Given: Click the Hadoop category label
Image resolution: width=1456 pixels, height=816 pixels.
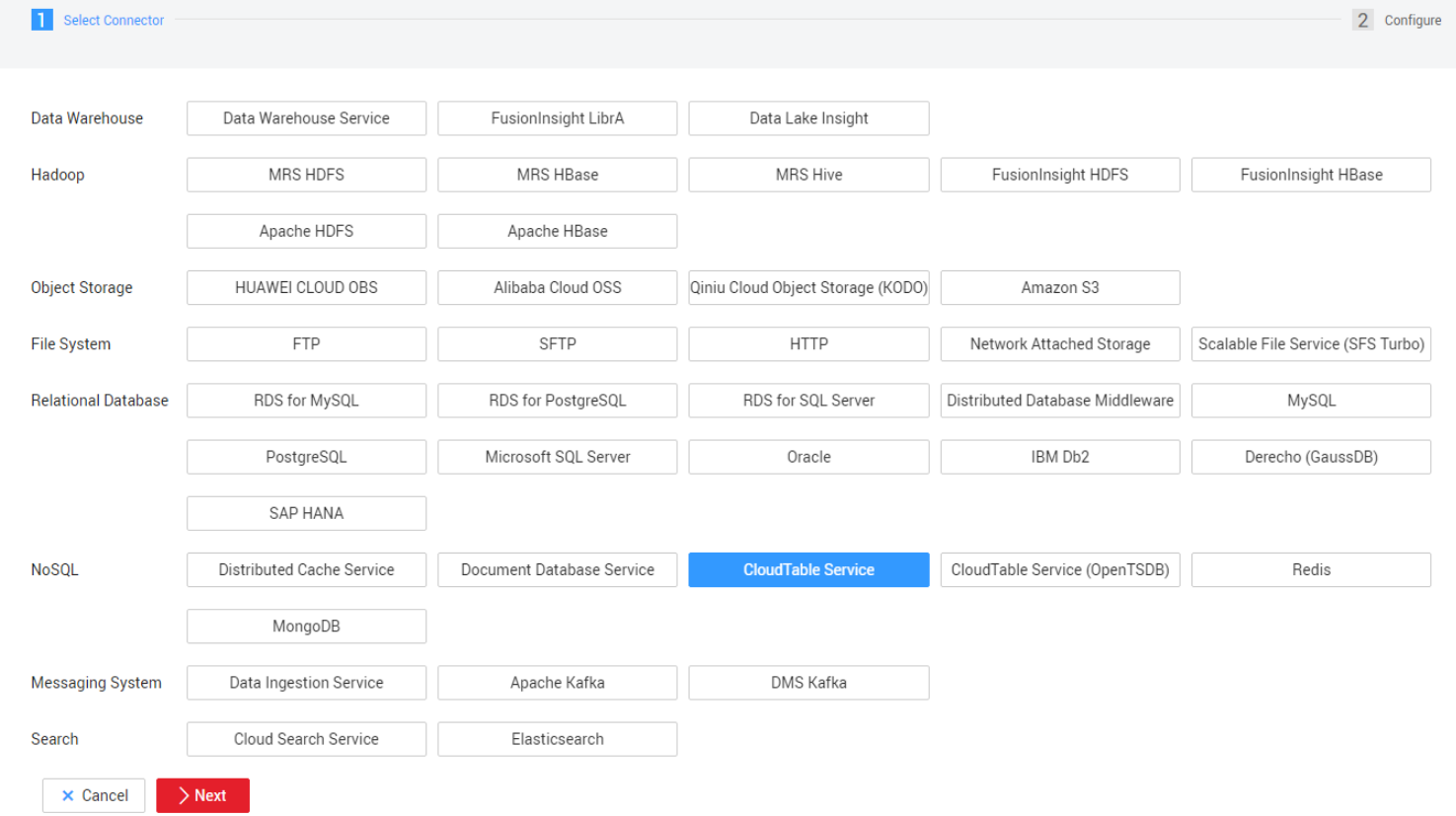Looking at the screenshot, I should tap(57, 175).
